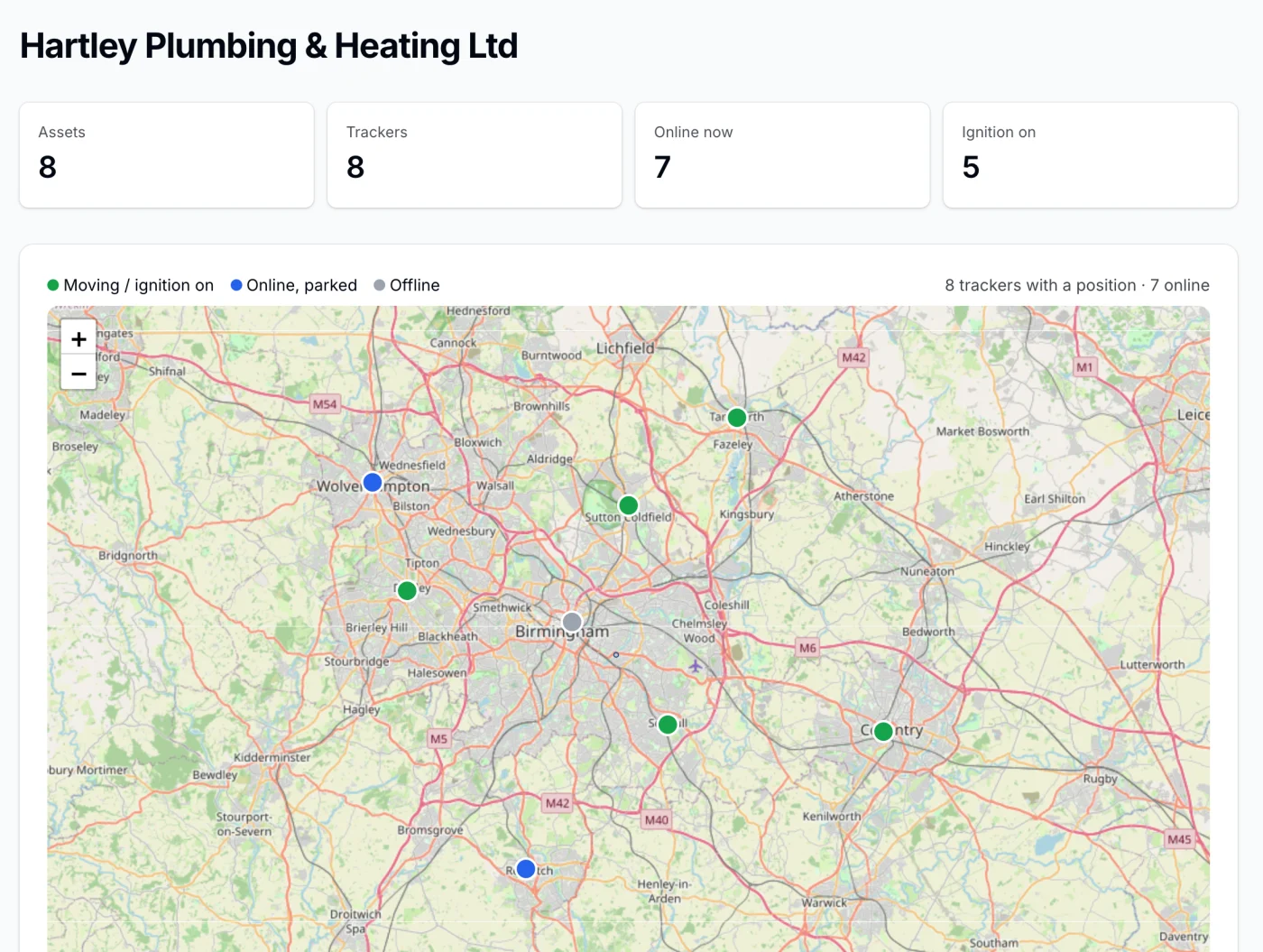Open the Online now summary card

(x=782, y=155)
